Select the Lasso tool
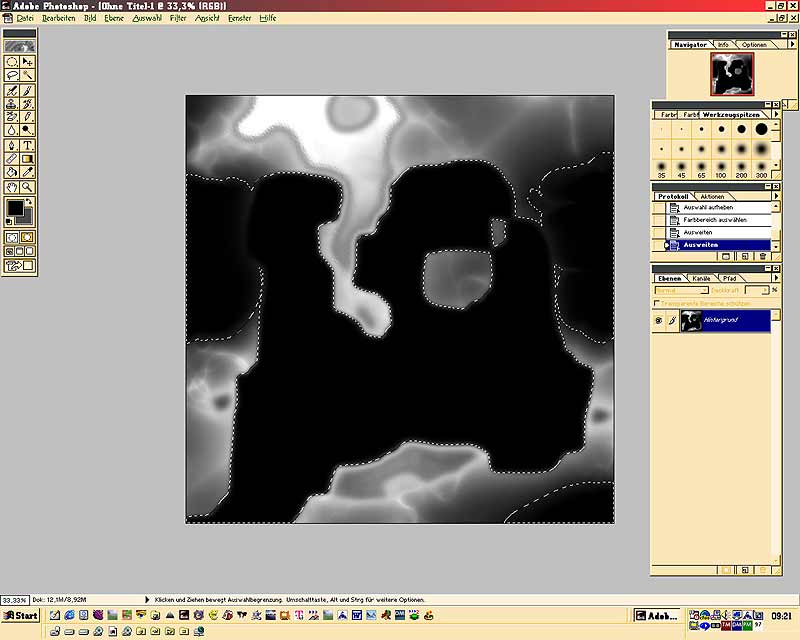Image resolution: width=800 pixels, height=640 pixels. (12, 75)
